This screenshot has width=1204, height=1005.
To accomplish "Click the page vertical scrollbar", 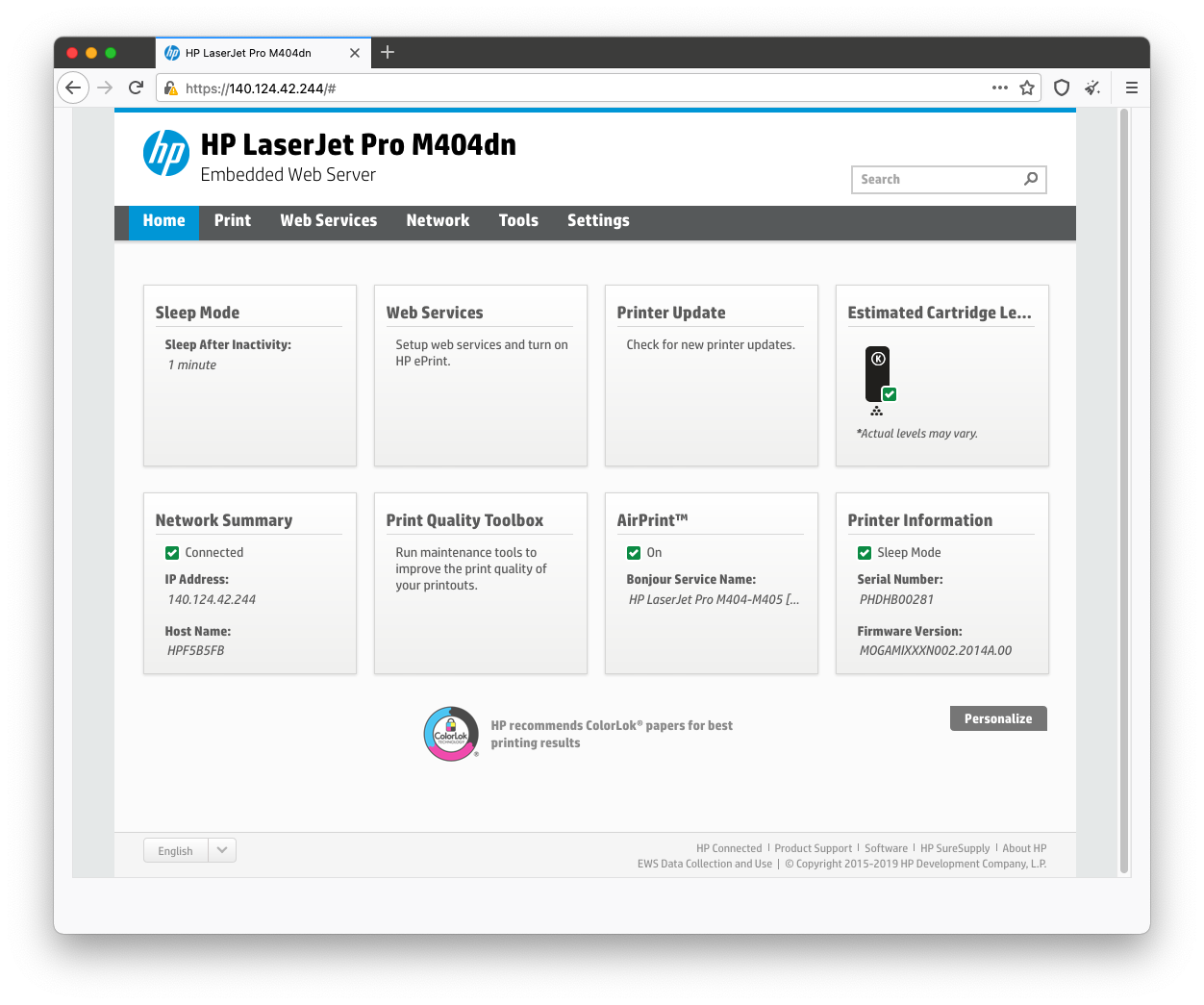I will pyautogui.click(x=1123, y=491).
